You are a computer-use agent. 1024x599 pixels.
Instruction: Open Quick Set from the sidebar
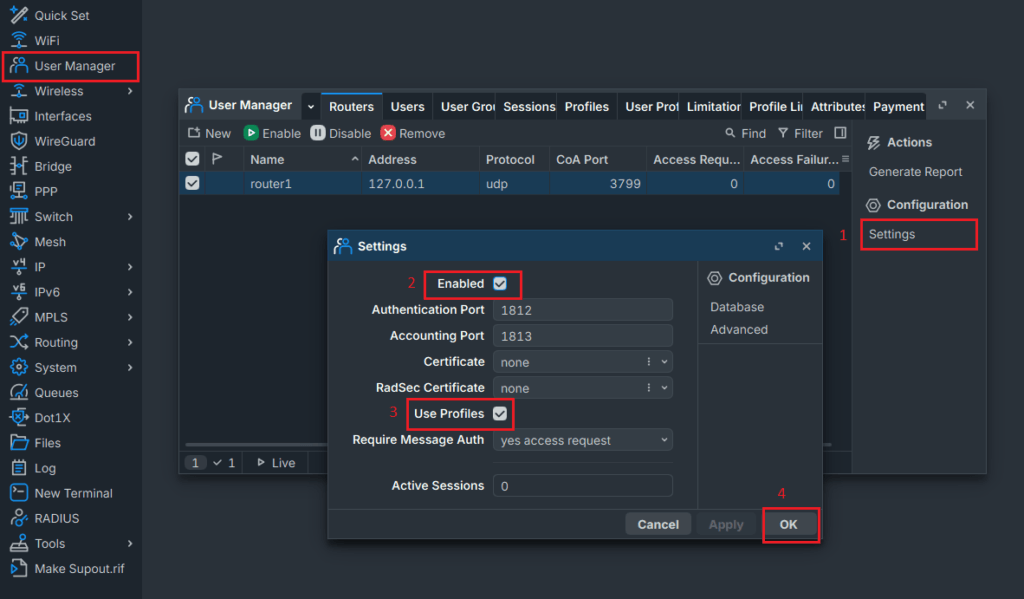coord(61,15)
